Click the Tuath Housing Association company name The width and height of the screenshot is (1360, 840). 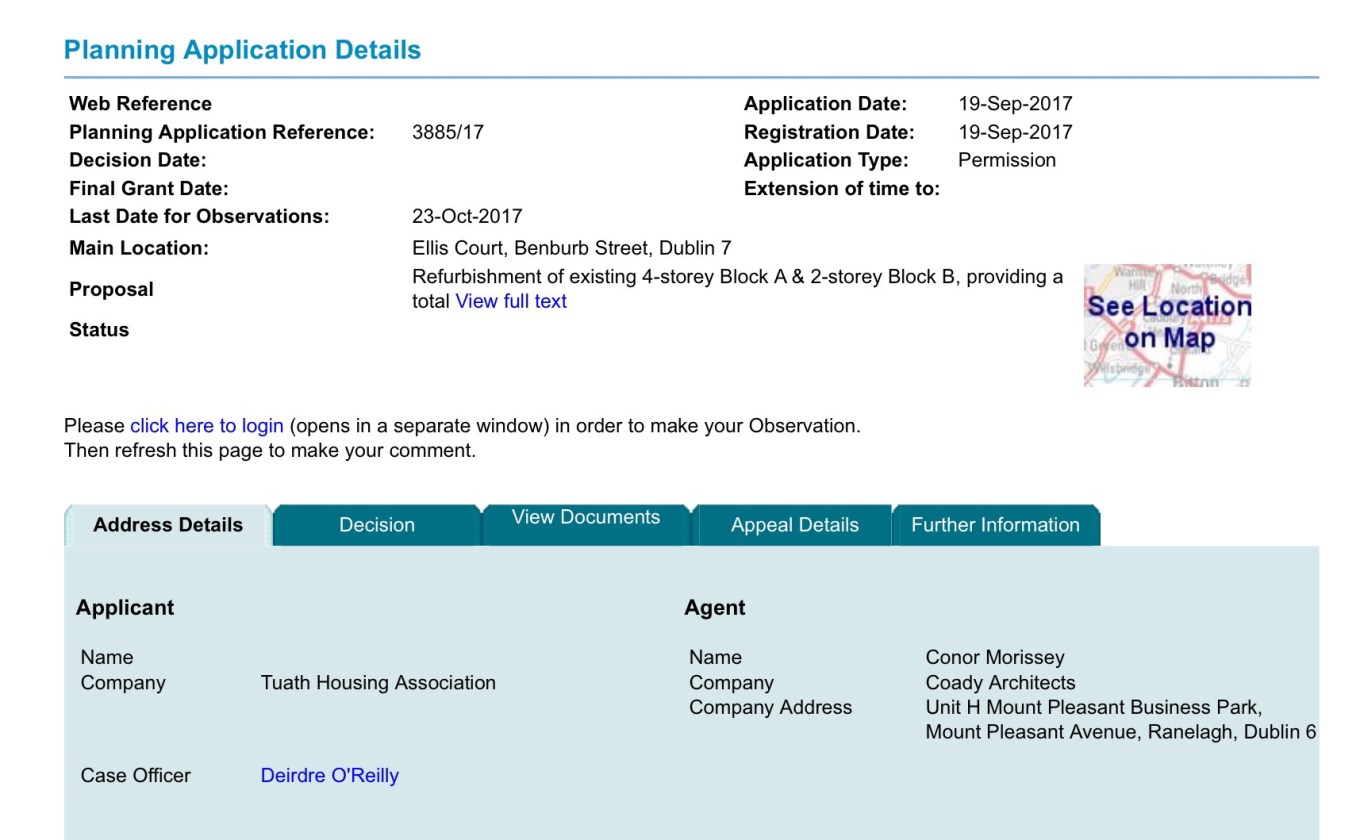pyautogui.click(x=378, y=683)
